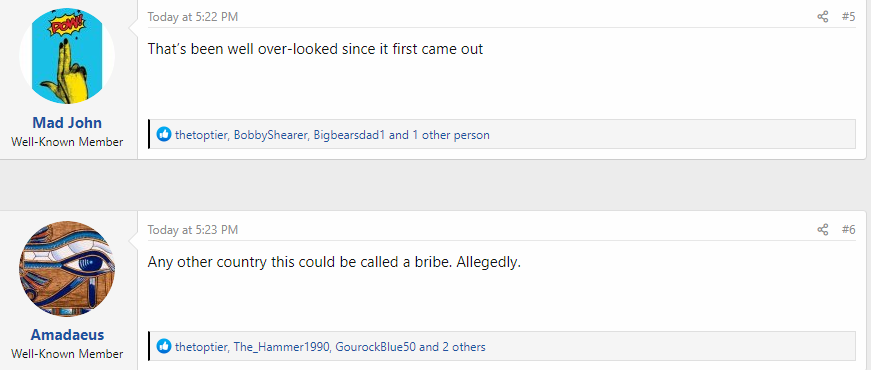Screen dimensions: 871x370
Task: Click thetoptier in Mad John's post likes
Action: (201, 135)
